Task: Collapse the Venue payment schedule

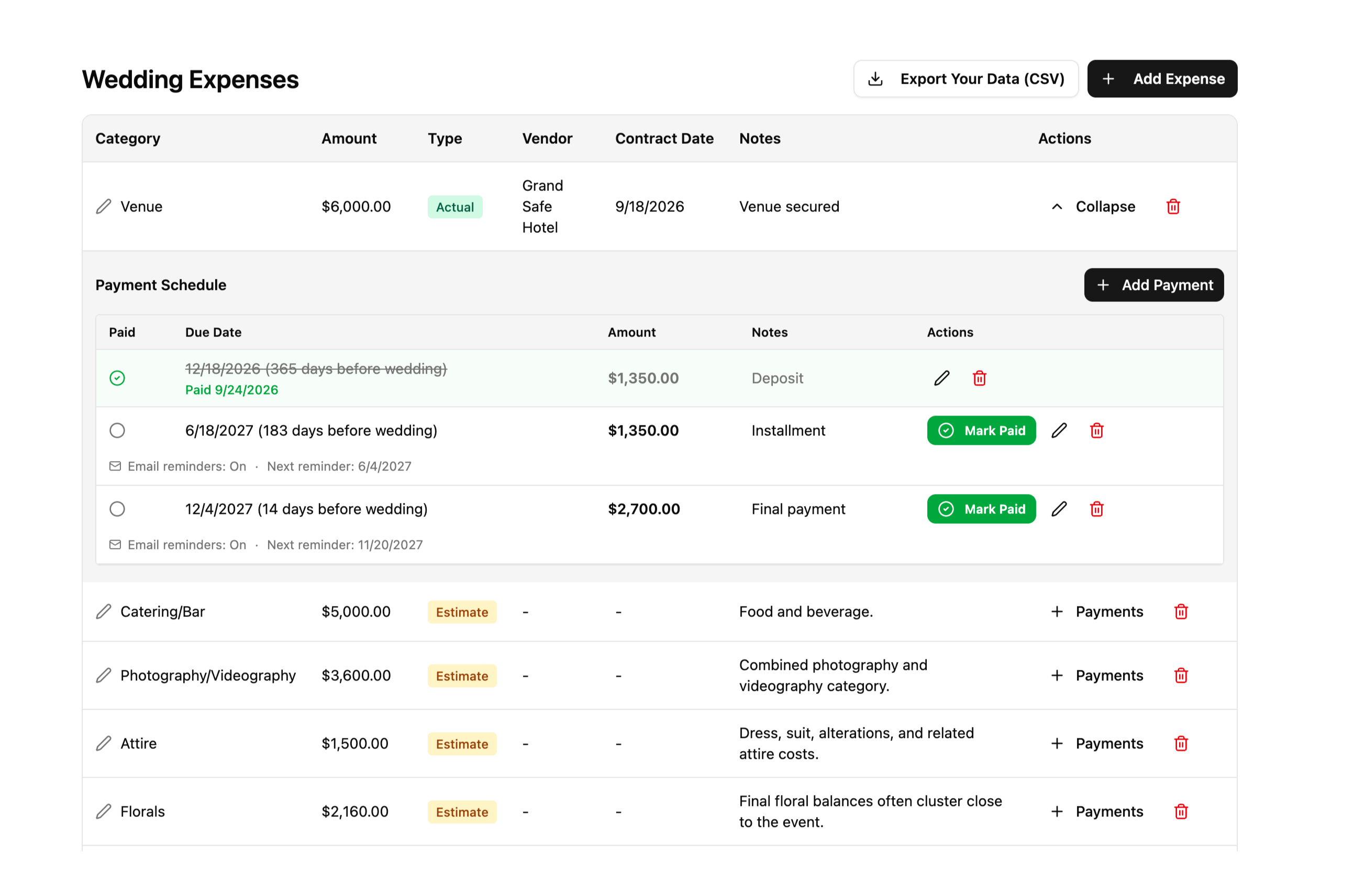Action: click(1093, 207)
